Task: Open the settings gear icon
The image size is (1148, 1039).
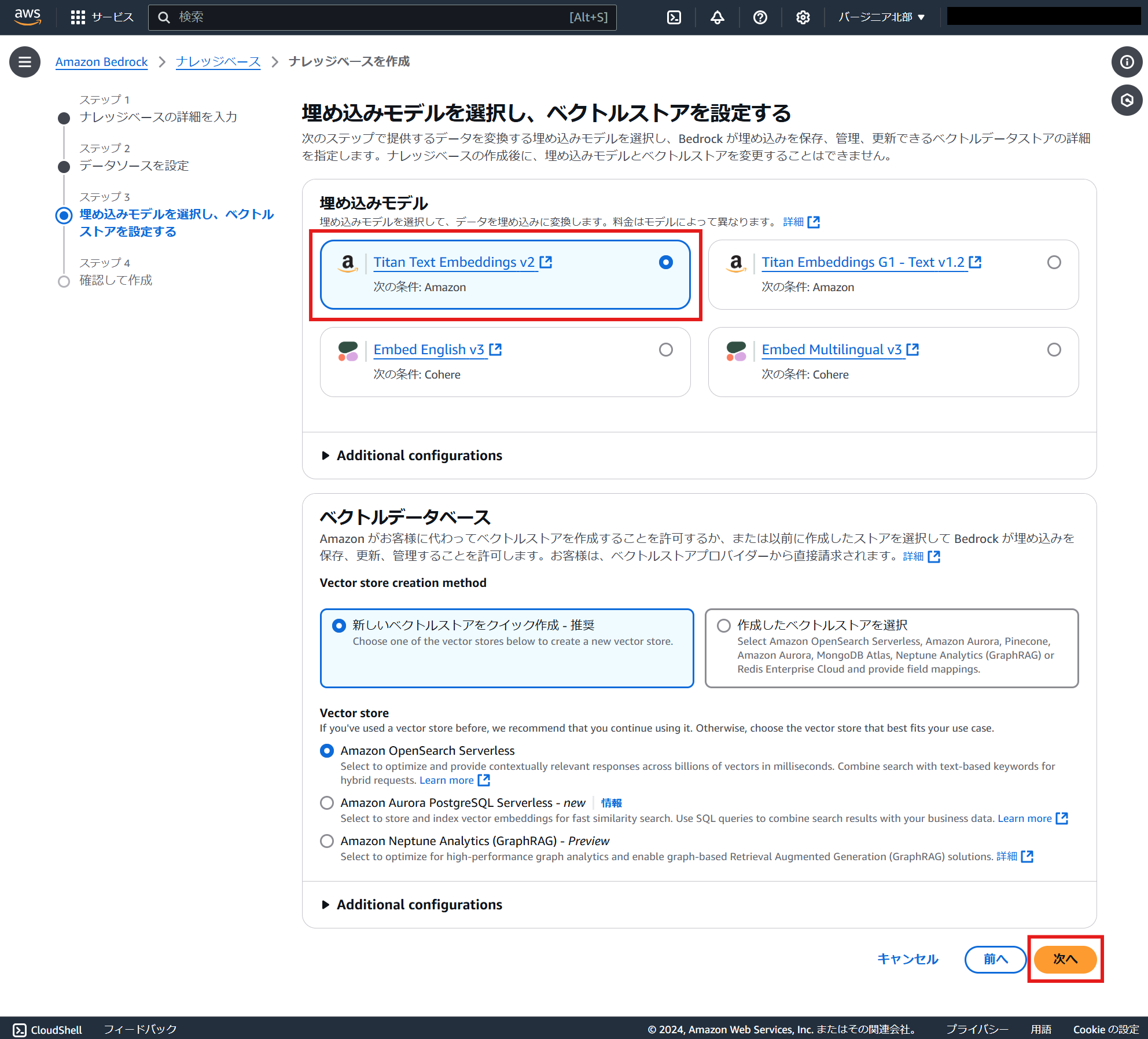Action: click(803, 17)
